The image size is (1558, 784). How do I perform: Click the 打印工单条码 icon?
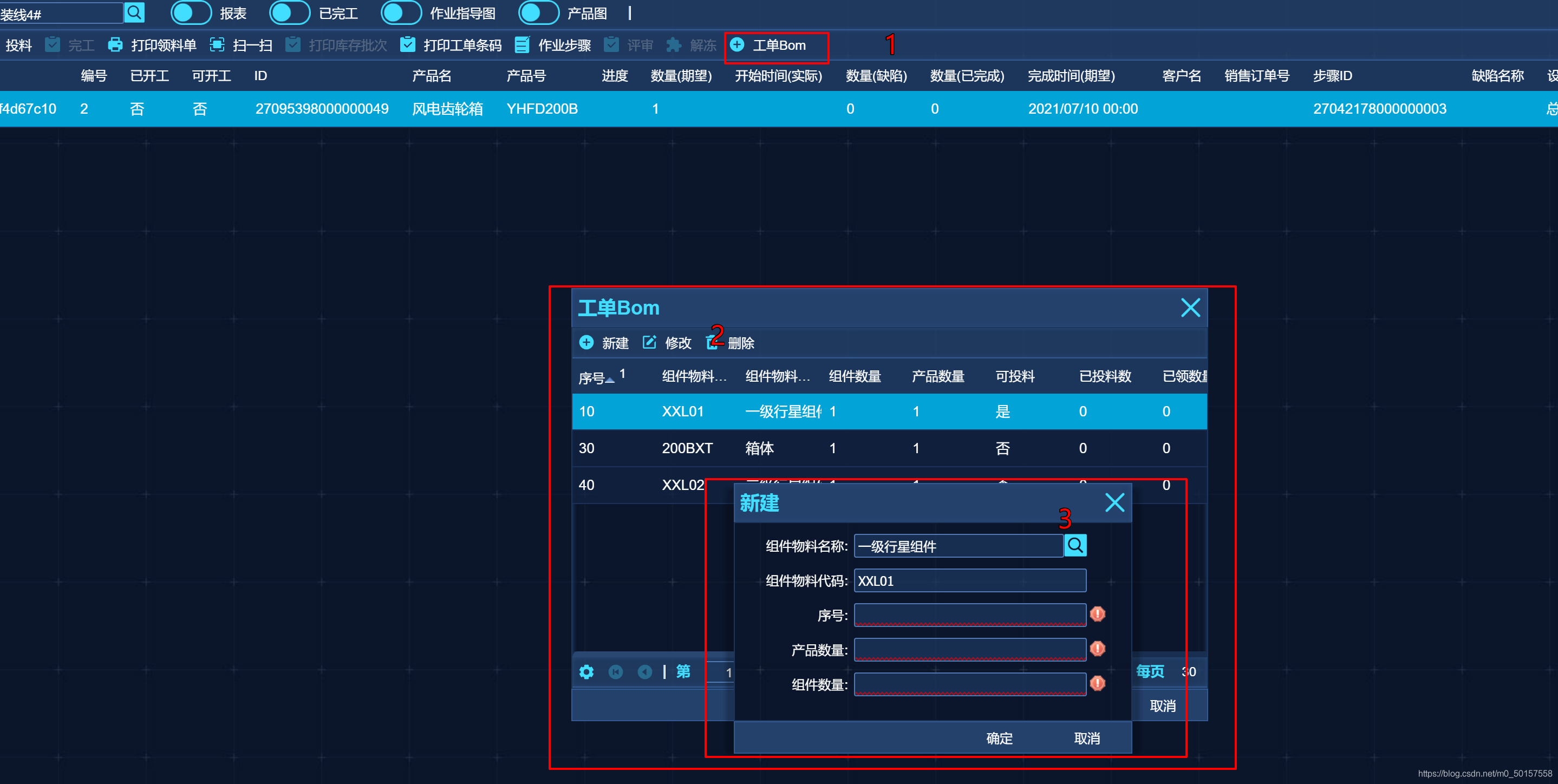coord(408,45)
